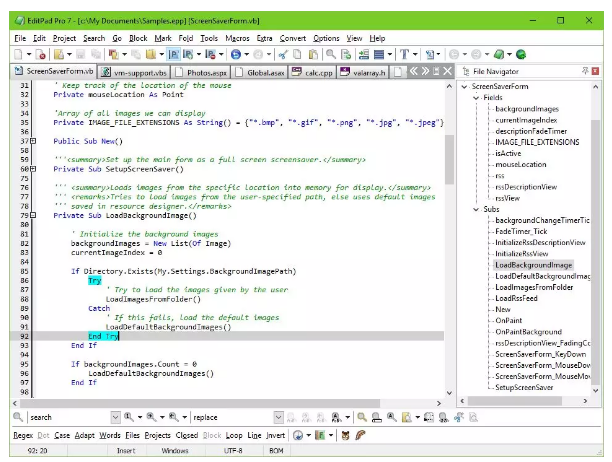Click in the replace text field
Image resolution: width=612 pixels, height=462 pixels.
pyautogui.click(x=232, y=417)
